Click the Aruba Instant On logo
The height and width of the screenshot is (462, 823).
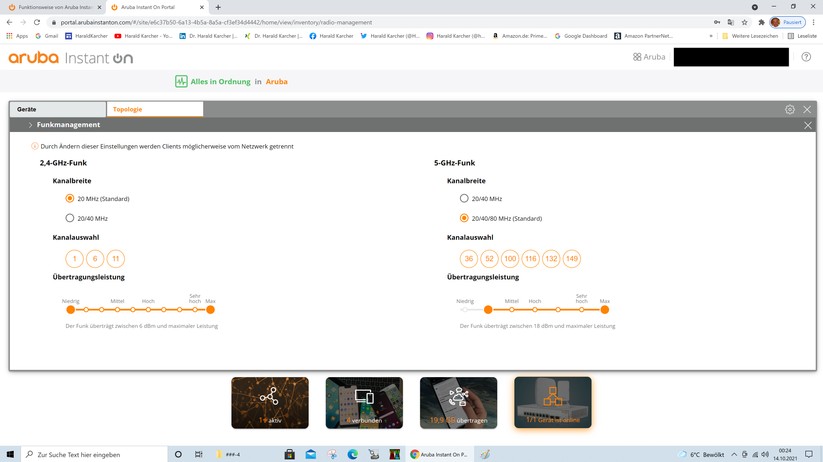click(70, 57)
